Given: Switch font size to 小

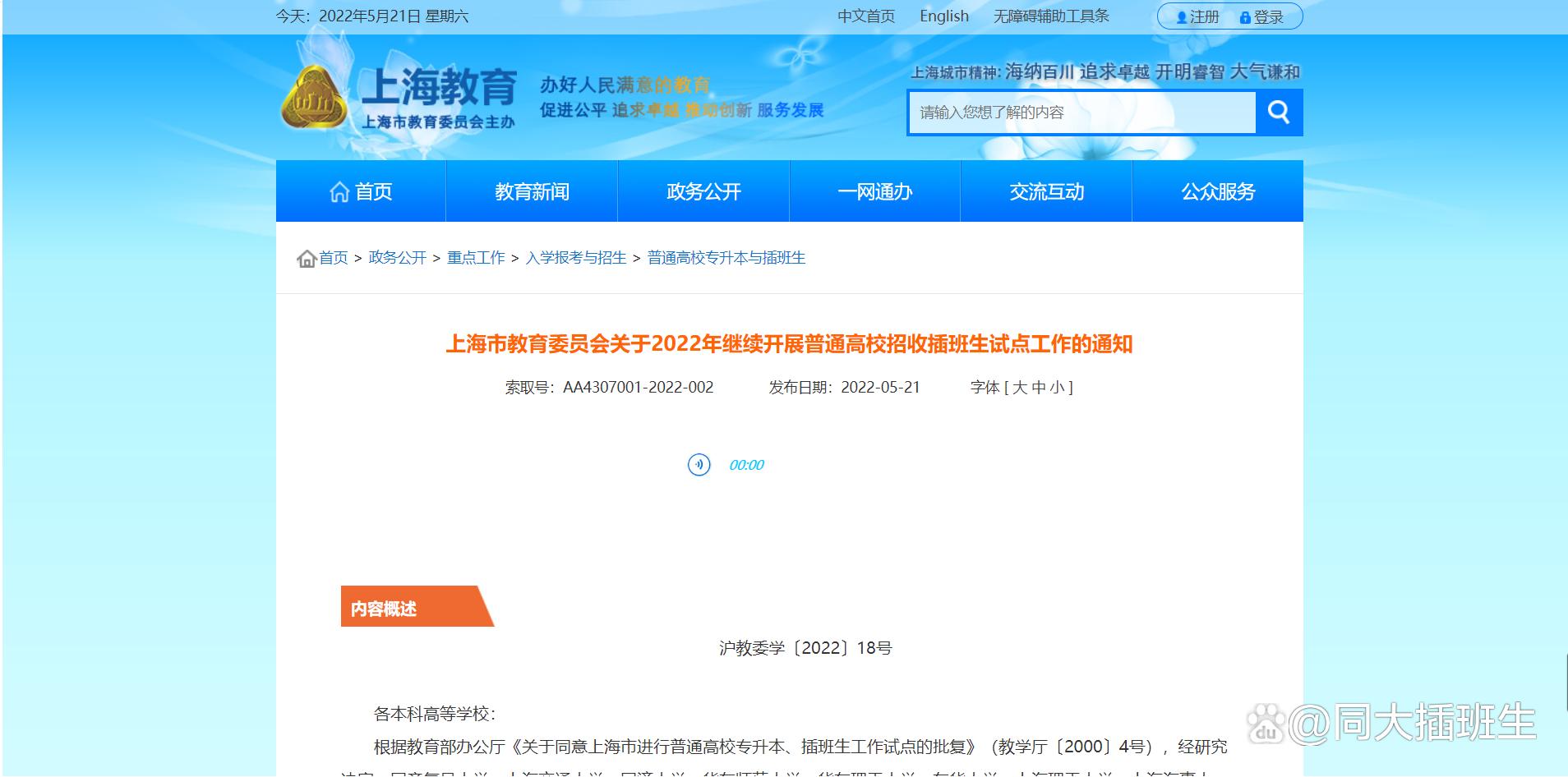Looking at the screenshot, I should point(1059,388).
